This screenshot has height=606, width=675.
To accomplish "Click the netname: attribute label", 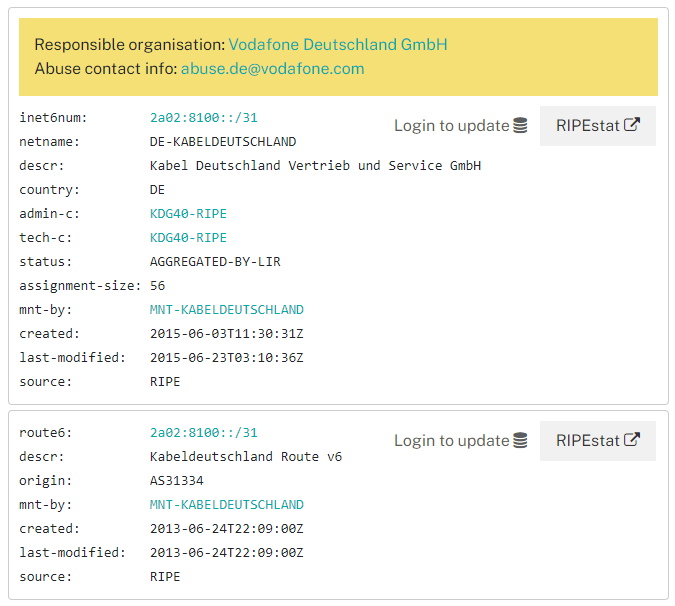I will 49,142.
